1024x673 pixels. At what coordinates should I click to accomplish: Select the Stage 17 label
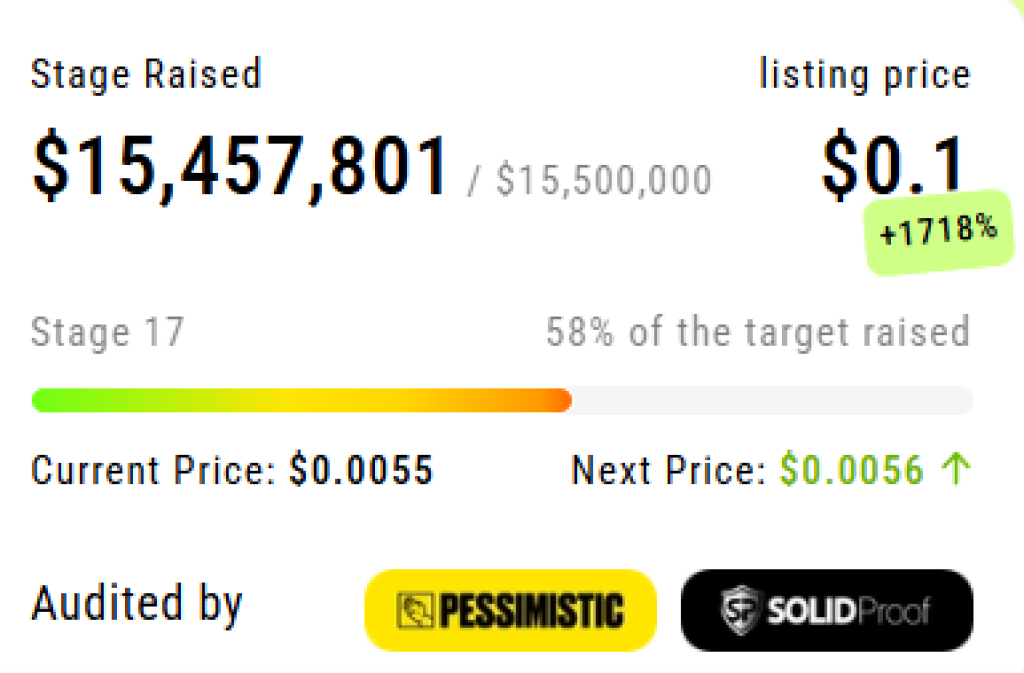click(x=108, y=332)
